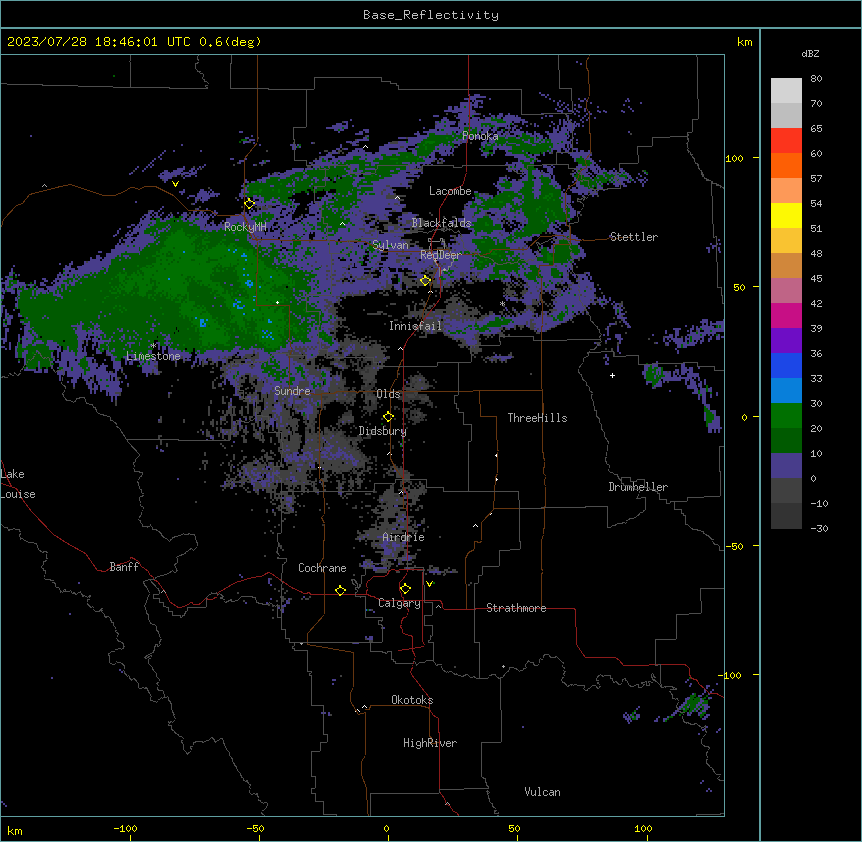Select the Lake Louise label
The image size is (862, 842).
(18, 484)
